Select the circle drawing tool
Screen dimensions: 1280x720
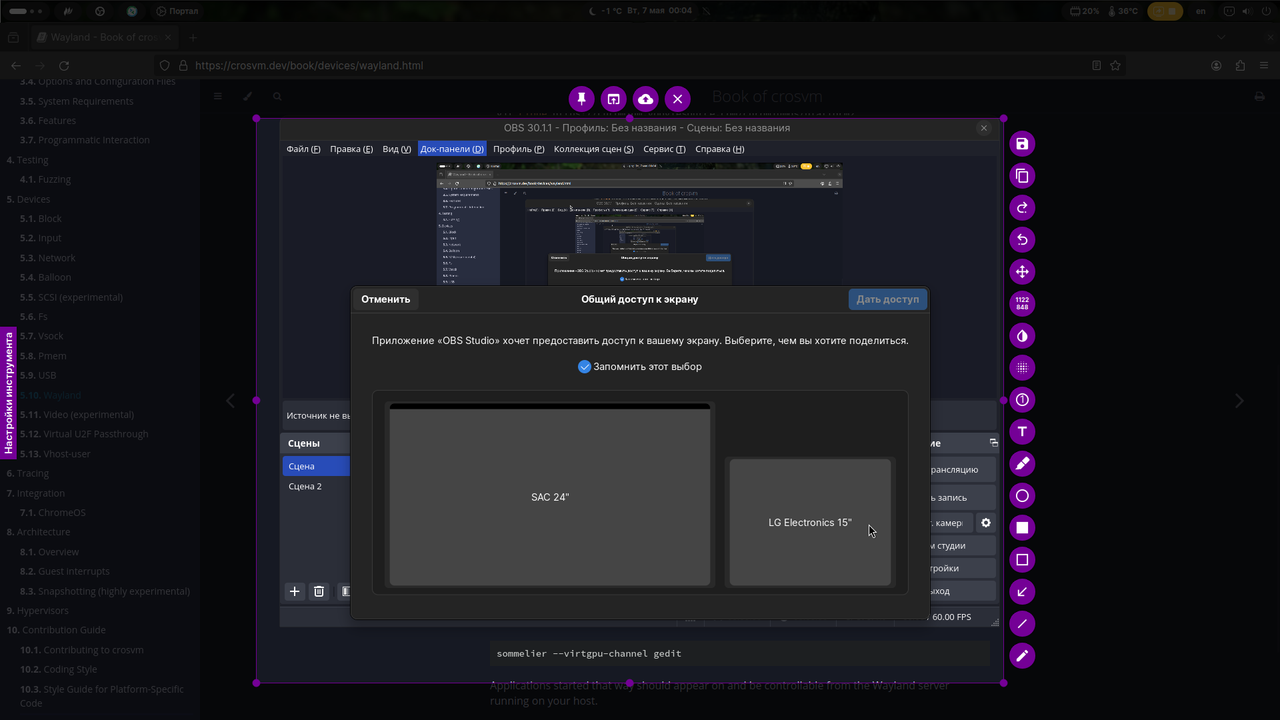coord(1022,496)
